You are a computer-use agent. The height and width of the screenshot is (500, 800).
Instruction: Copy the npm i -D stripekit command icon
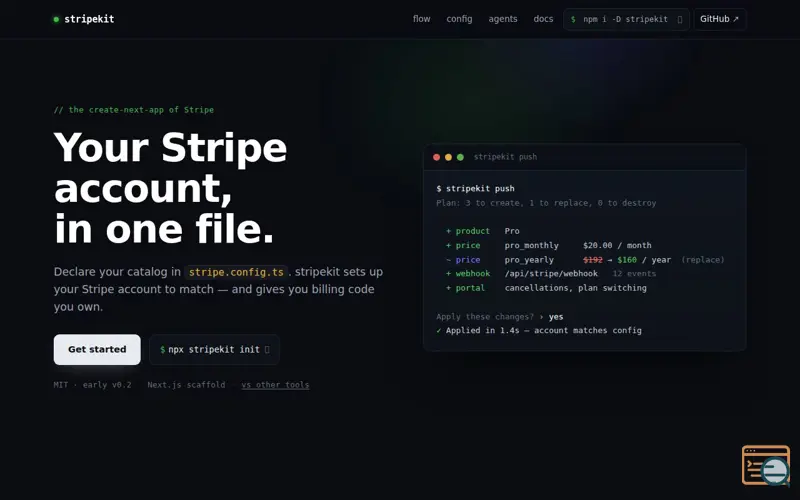[680, 19]
